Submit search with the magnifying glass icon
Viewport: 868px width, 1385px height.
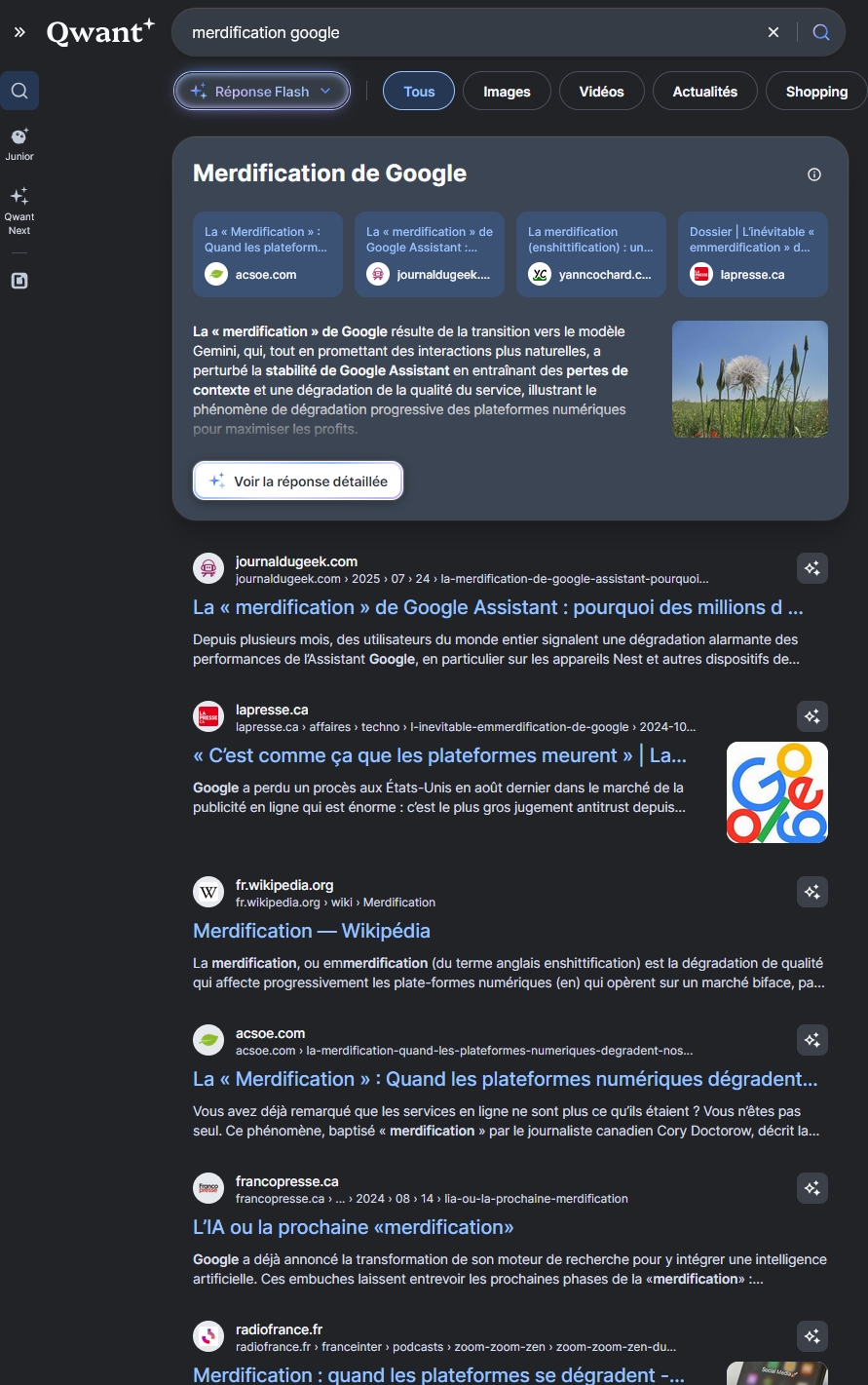[821, 32]
